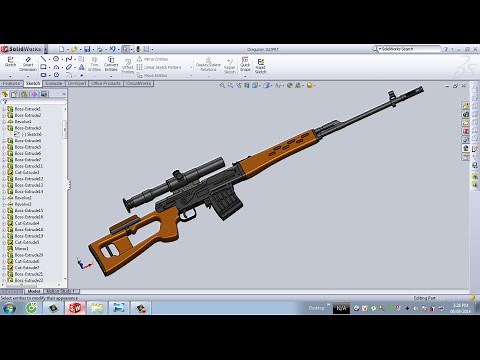Click the Undo arrow icon
The width and height of the screenshot is (480, 360).
point(113,49)
